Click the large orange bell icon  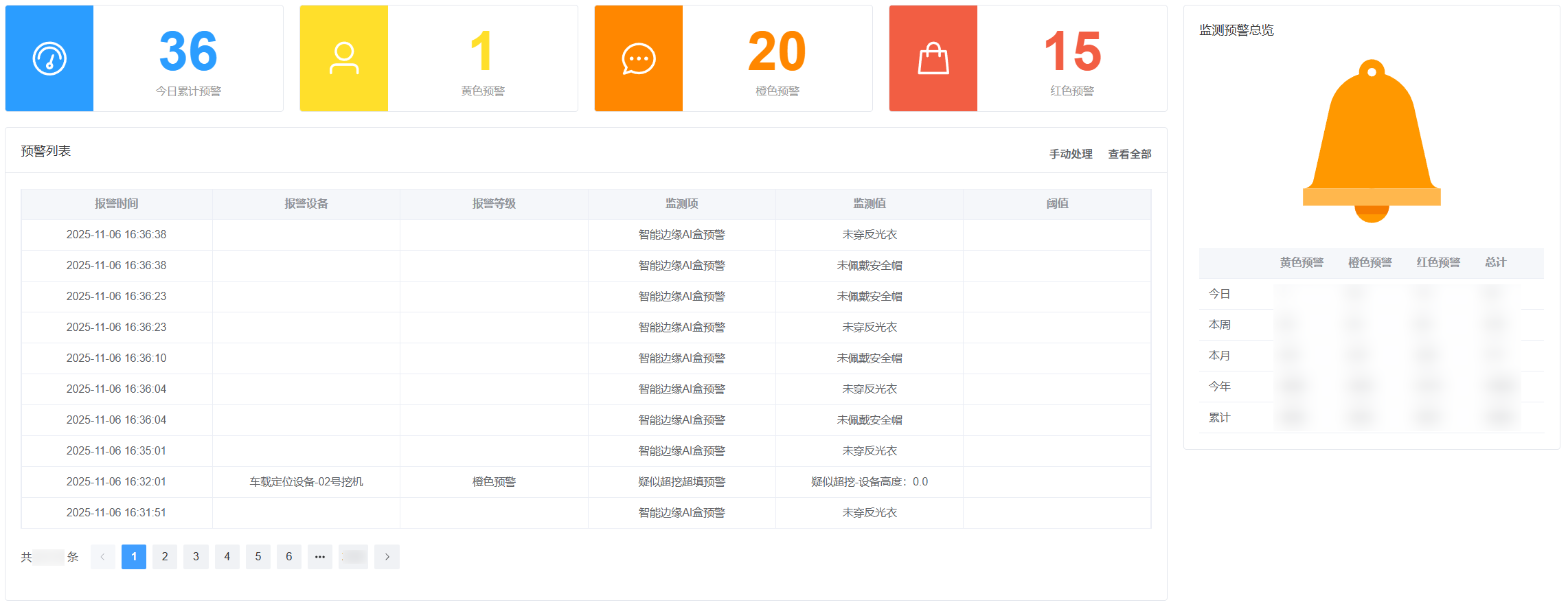pyautogui.click(x=1372, y=141)
